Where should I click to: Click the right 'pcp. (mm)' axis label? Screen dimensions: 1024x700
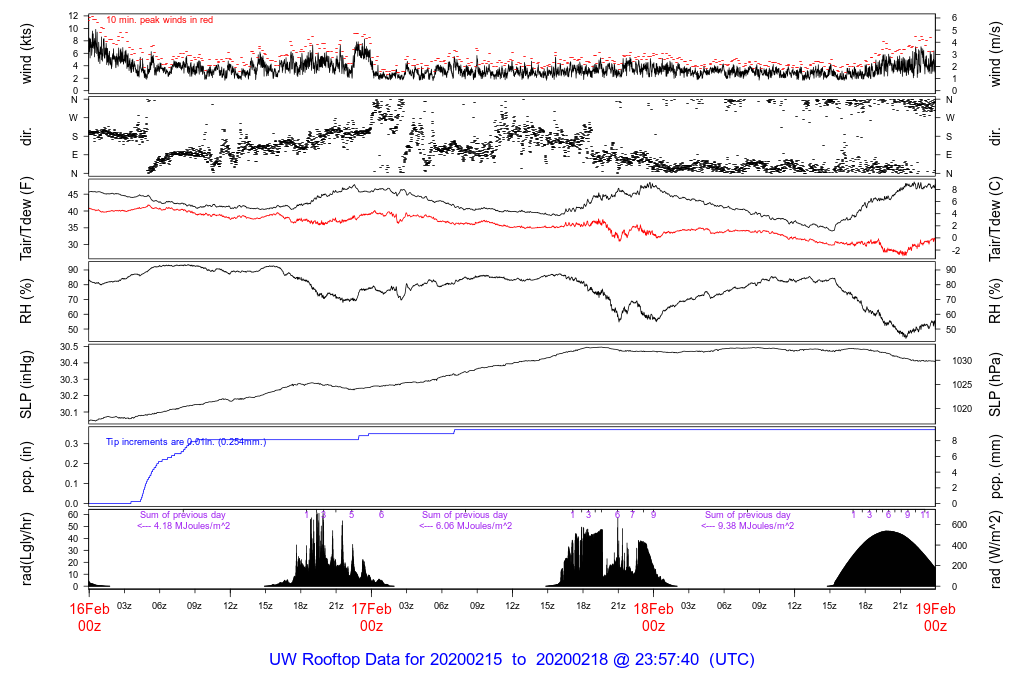(995, 467)
